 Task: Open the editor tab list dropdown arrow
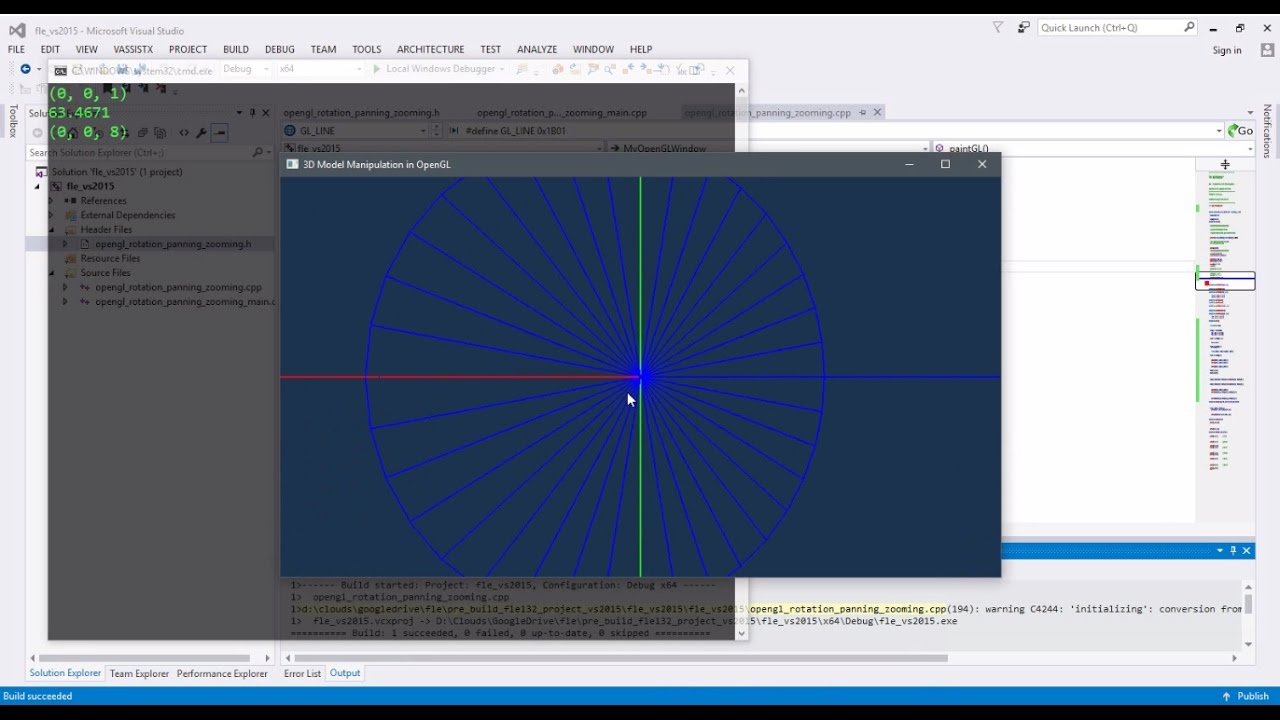click(x=1250, y=113)
